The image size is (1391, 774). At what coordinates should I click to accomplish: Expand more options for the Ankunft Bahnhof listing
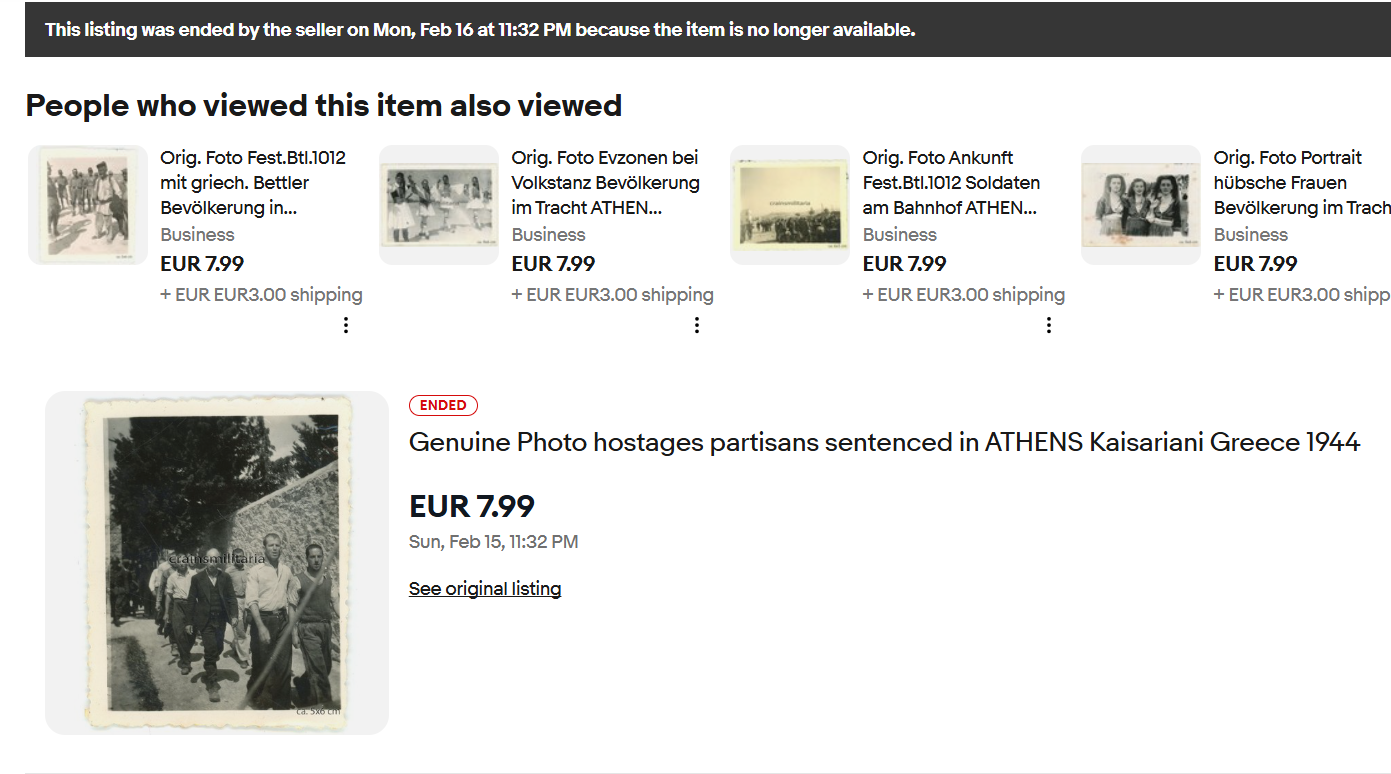click(x=1048, y=325)
